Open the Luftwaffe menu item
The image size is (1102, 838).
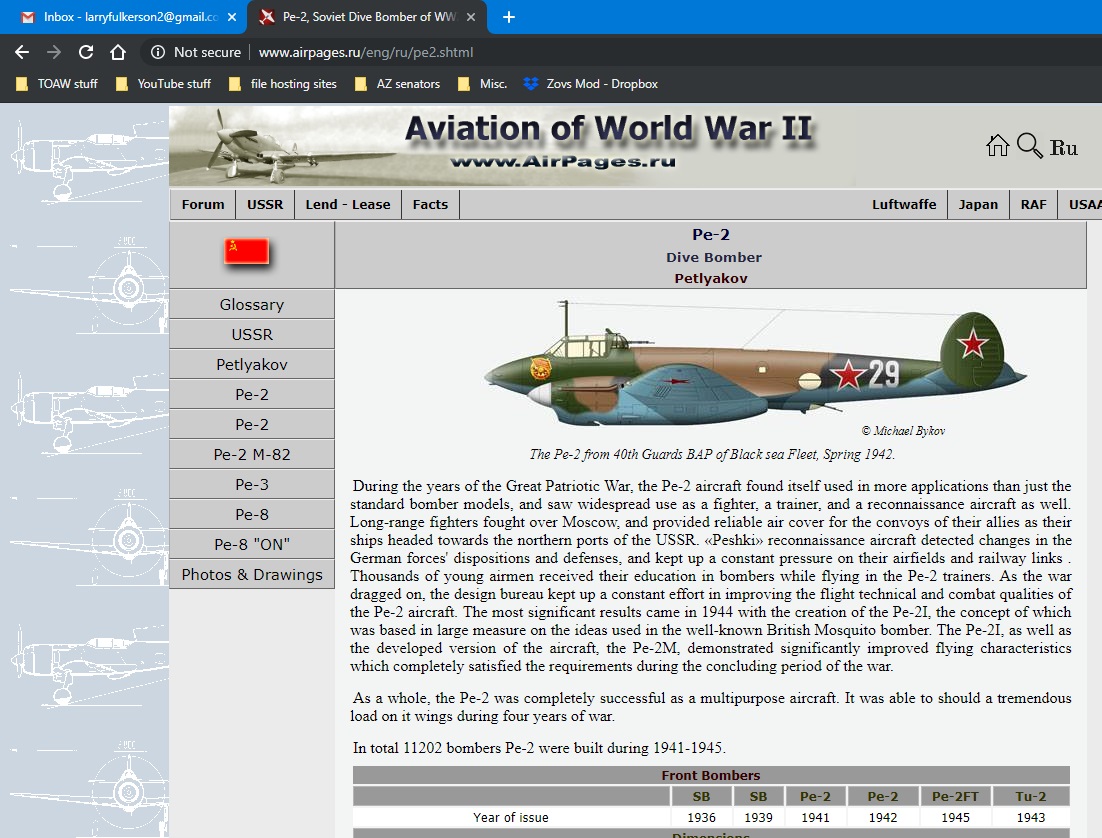click(904, 205)
